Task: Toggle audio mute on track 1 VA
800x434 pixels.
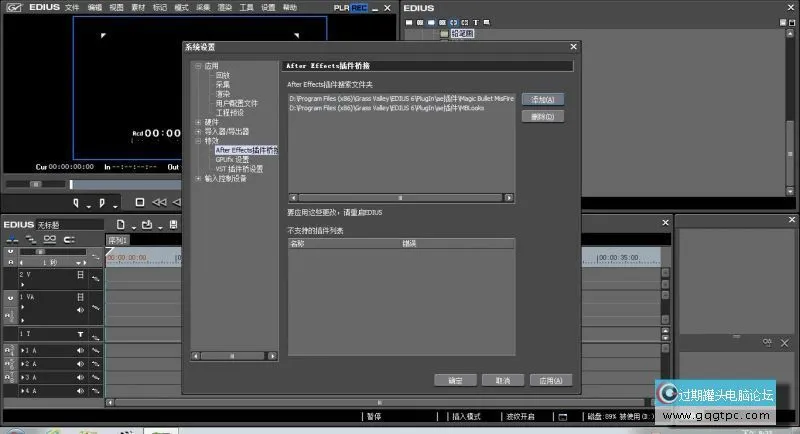Action: pyautogui.click(x=80, y=310)
